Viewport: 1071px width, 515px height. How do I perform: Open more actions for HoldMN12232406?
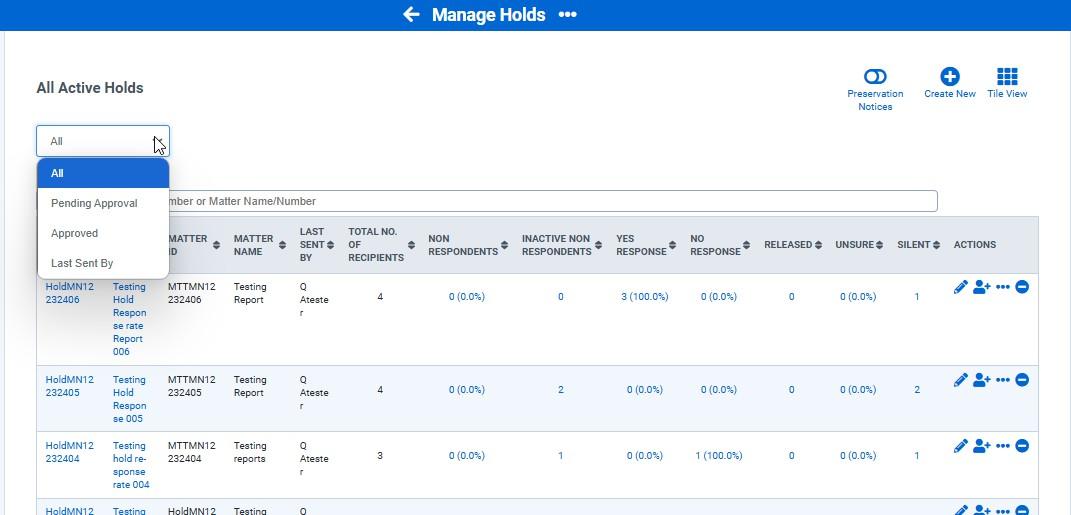[1003, 288]
